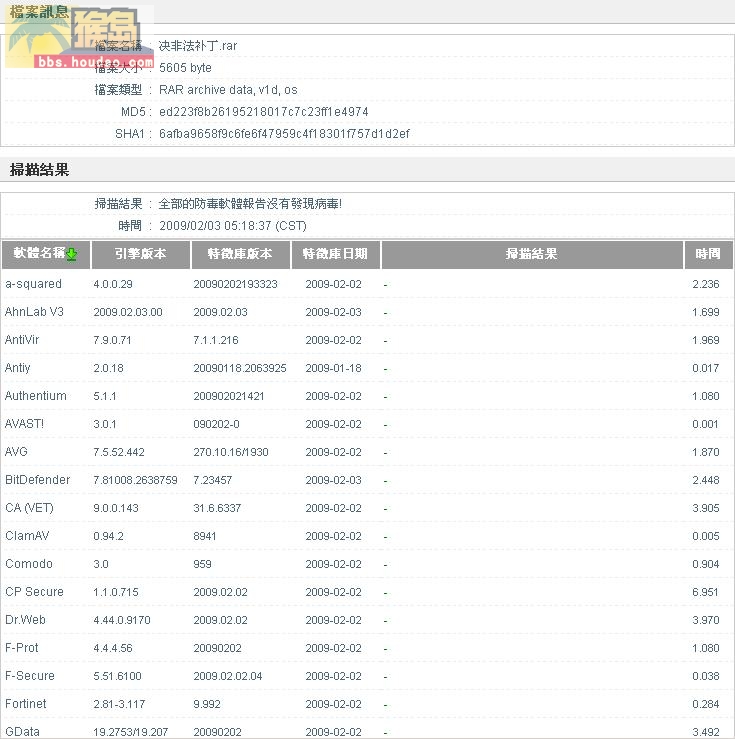
Task: Click scan time 3.905 of CA (VET)
Action: [x=706, y=508]
